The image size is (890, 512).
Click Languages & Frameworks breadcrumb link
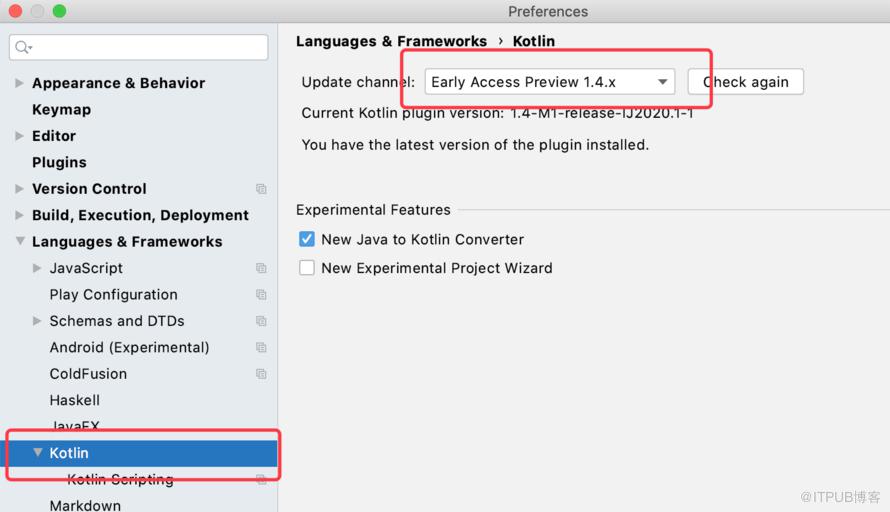pos(391,41)
